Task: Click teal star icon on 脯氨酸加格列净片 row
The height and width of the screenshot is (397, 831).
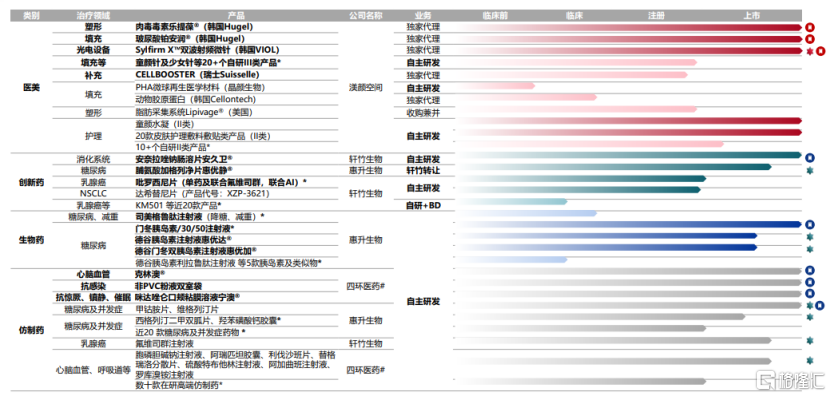Action: [x=809, y=170]
